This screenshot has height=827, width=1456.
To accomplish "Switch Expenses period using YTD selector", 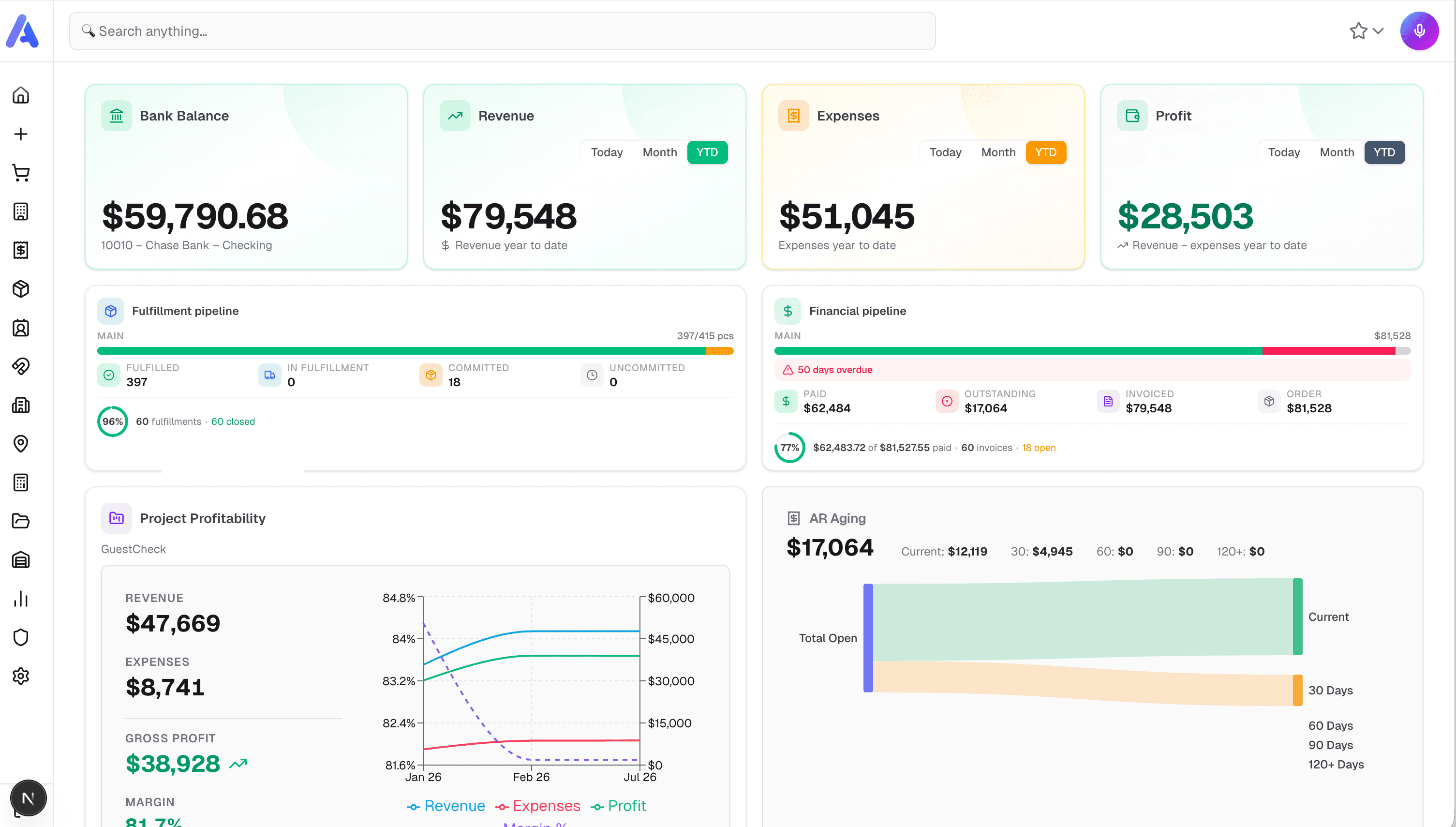I will [x=1046, y=151].
